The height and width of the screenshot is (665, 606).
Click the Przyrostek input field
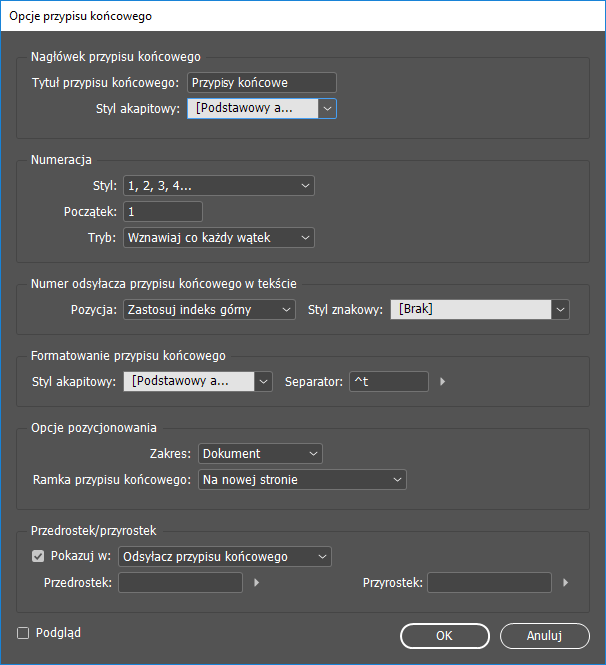(489, 583)
